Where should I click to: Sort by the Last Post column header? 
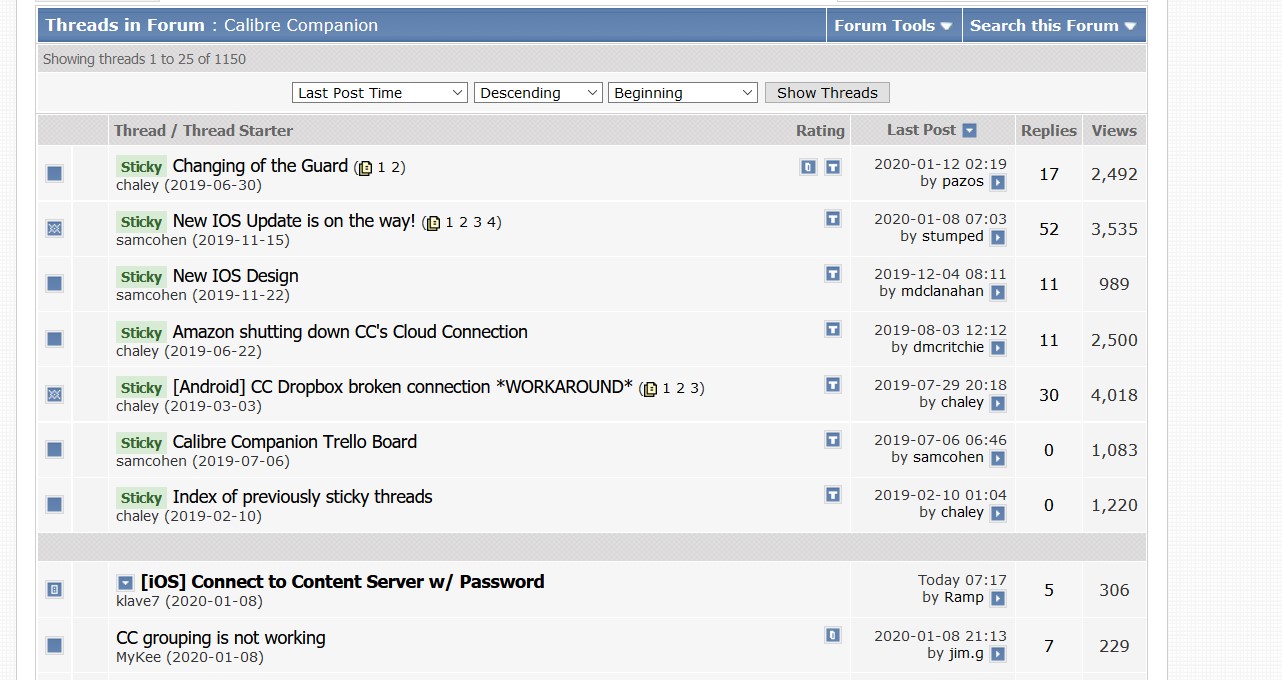(x=921, y=130)
